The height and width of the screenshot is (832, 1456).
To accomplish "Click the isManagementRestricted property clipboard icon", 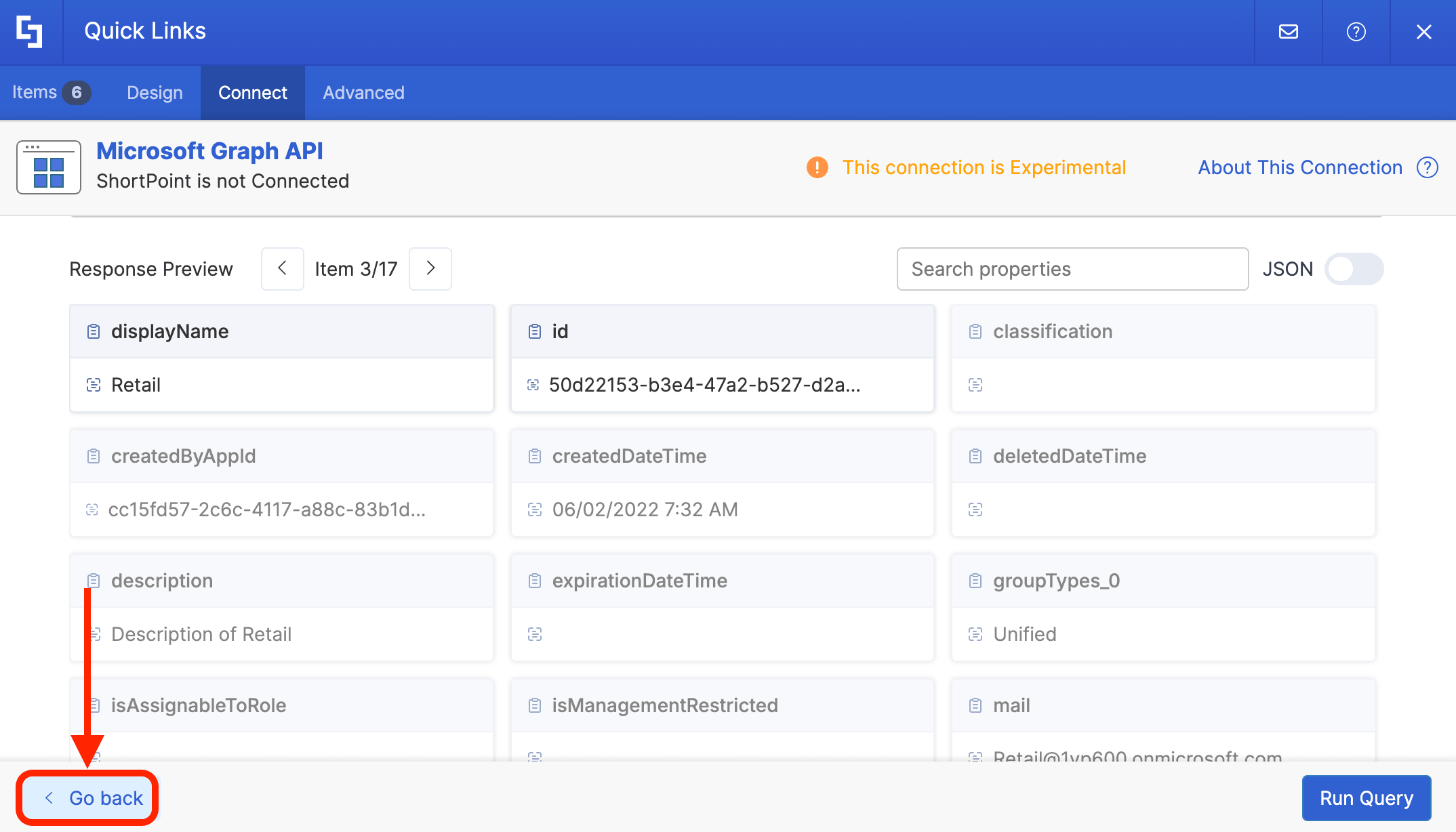I will click(535, 705).
